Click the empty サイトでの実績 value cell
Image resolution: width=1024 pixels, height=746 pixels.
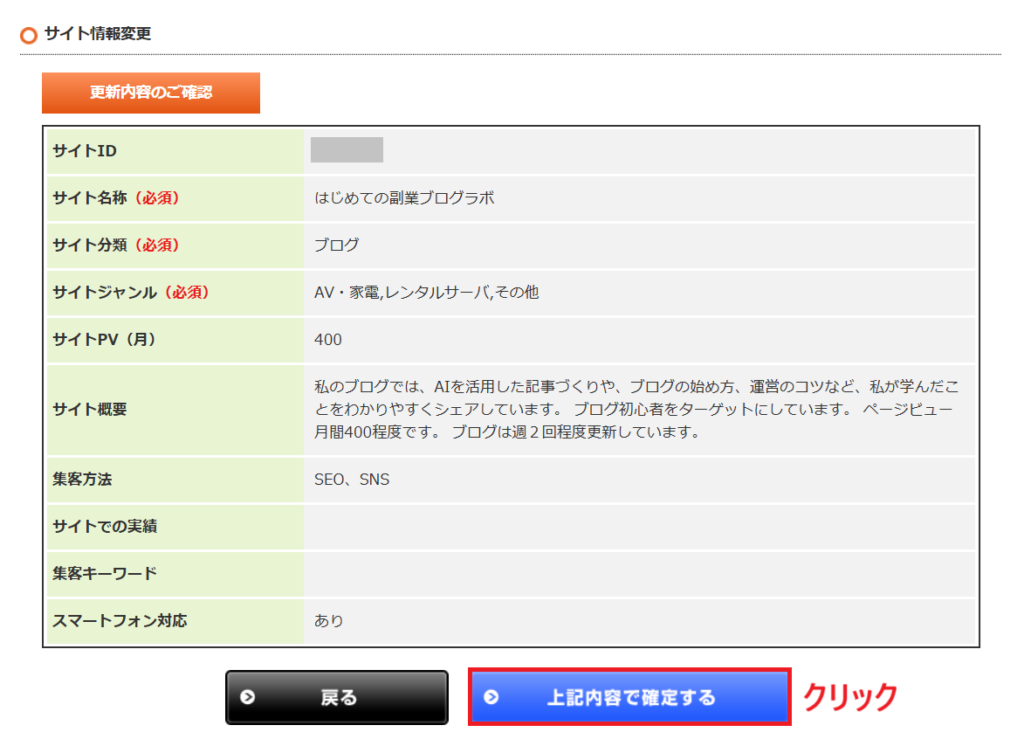(x=640, y=526)
